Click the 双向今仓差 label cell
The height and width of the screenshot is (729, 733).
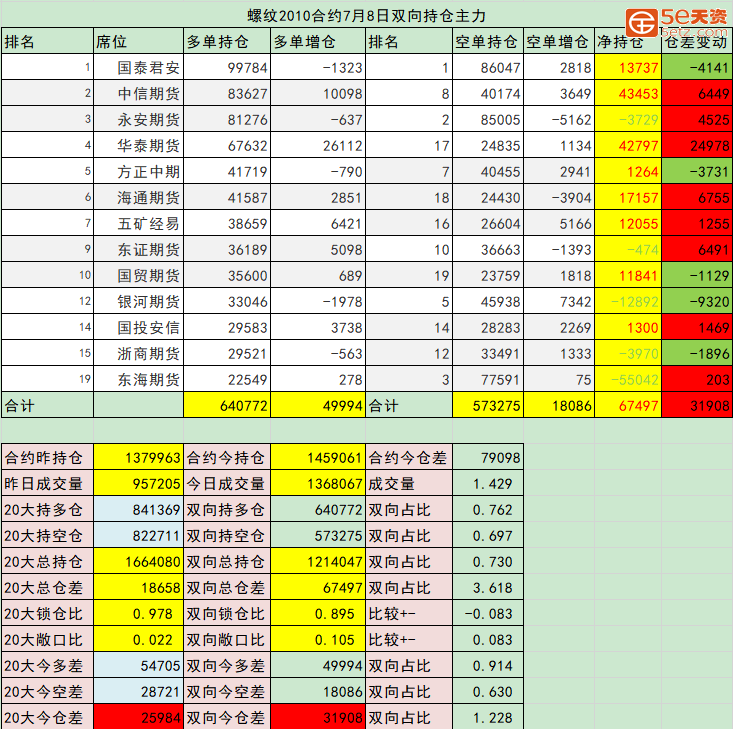(227, 717)
